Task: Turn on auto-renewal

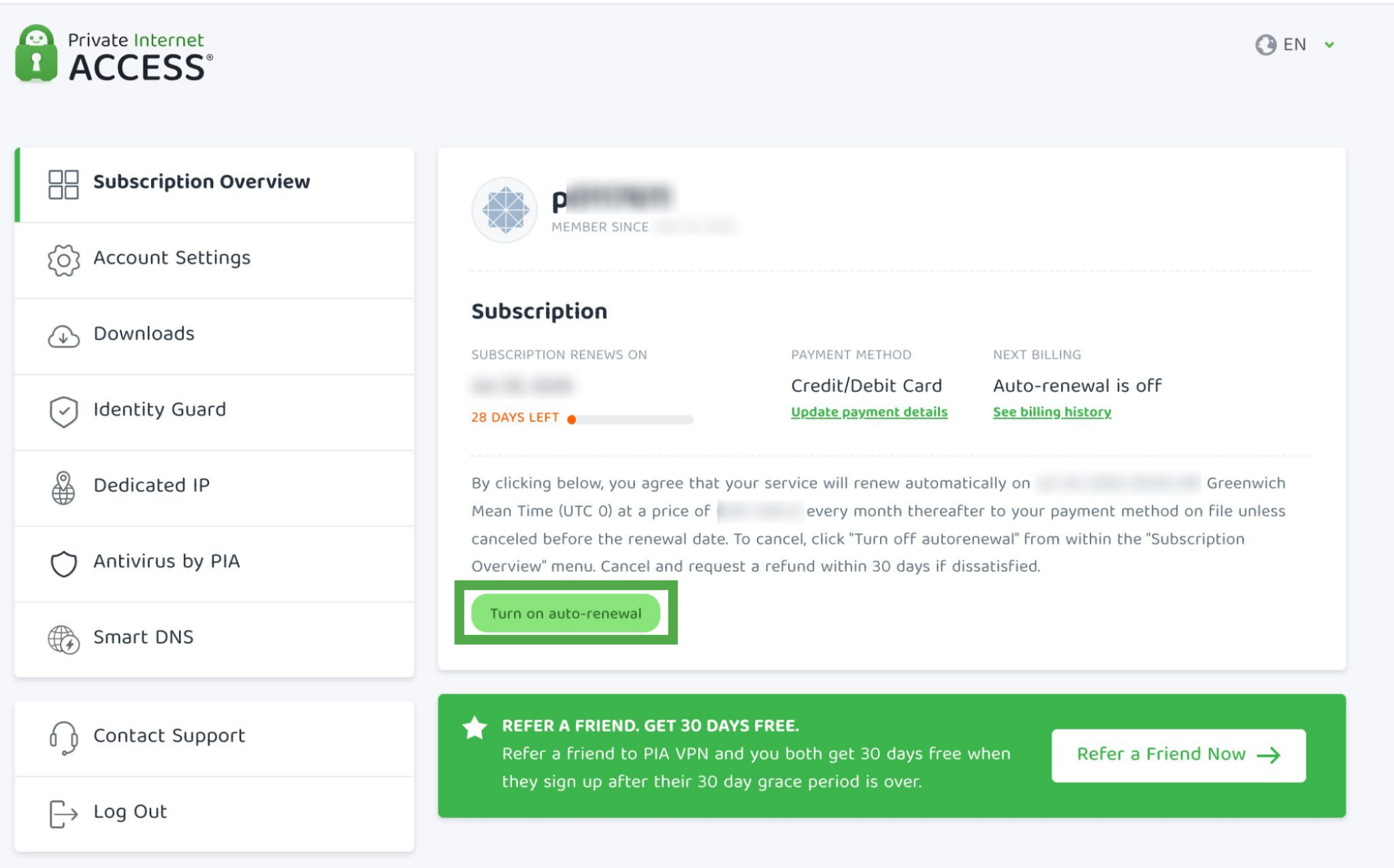Action: click(566, 613)
